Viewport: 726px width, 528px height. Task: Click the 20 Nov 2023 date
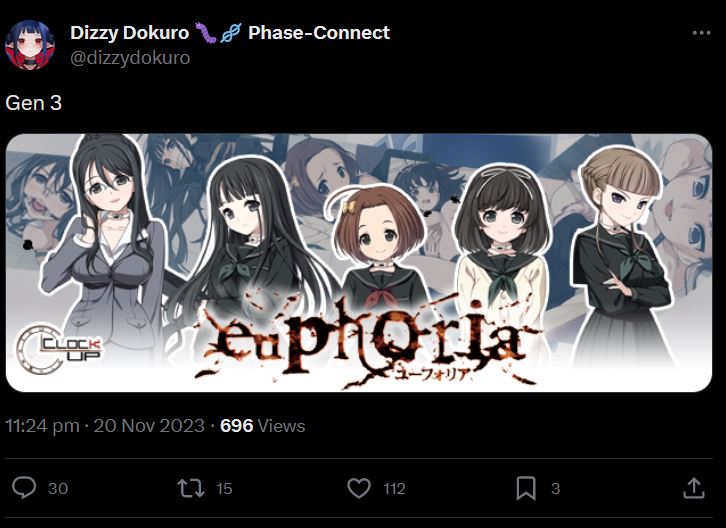click(149, 426)
